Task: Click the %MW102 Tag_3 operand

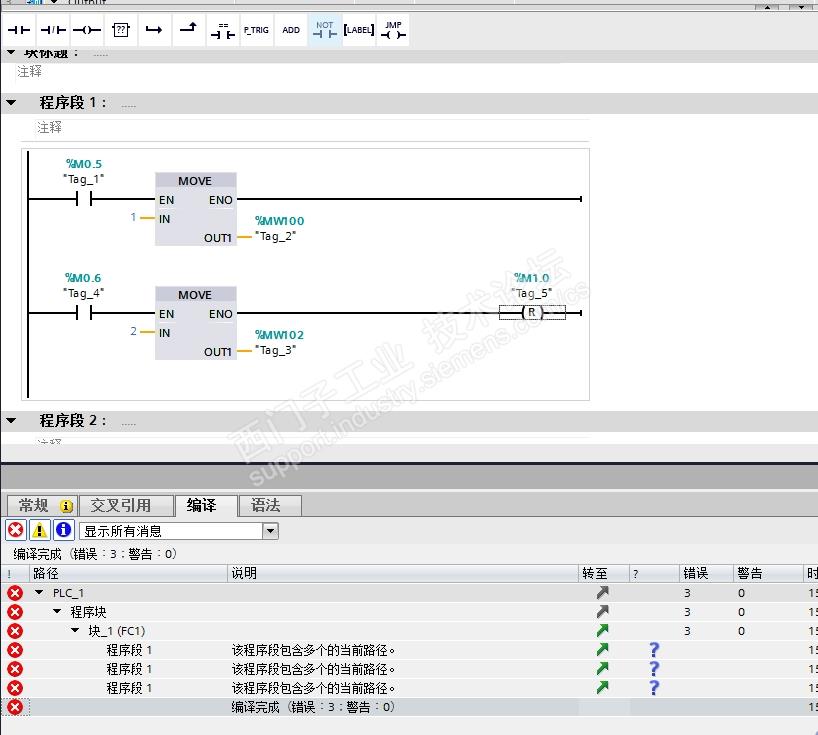Action: [279, 342]
